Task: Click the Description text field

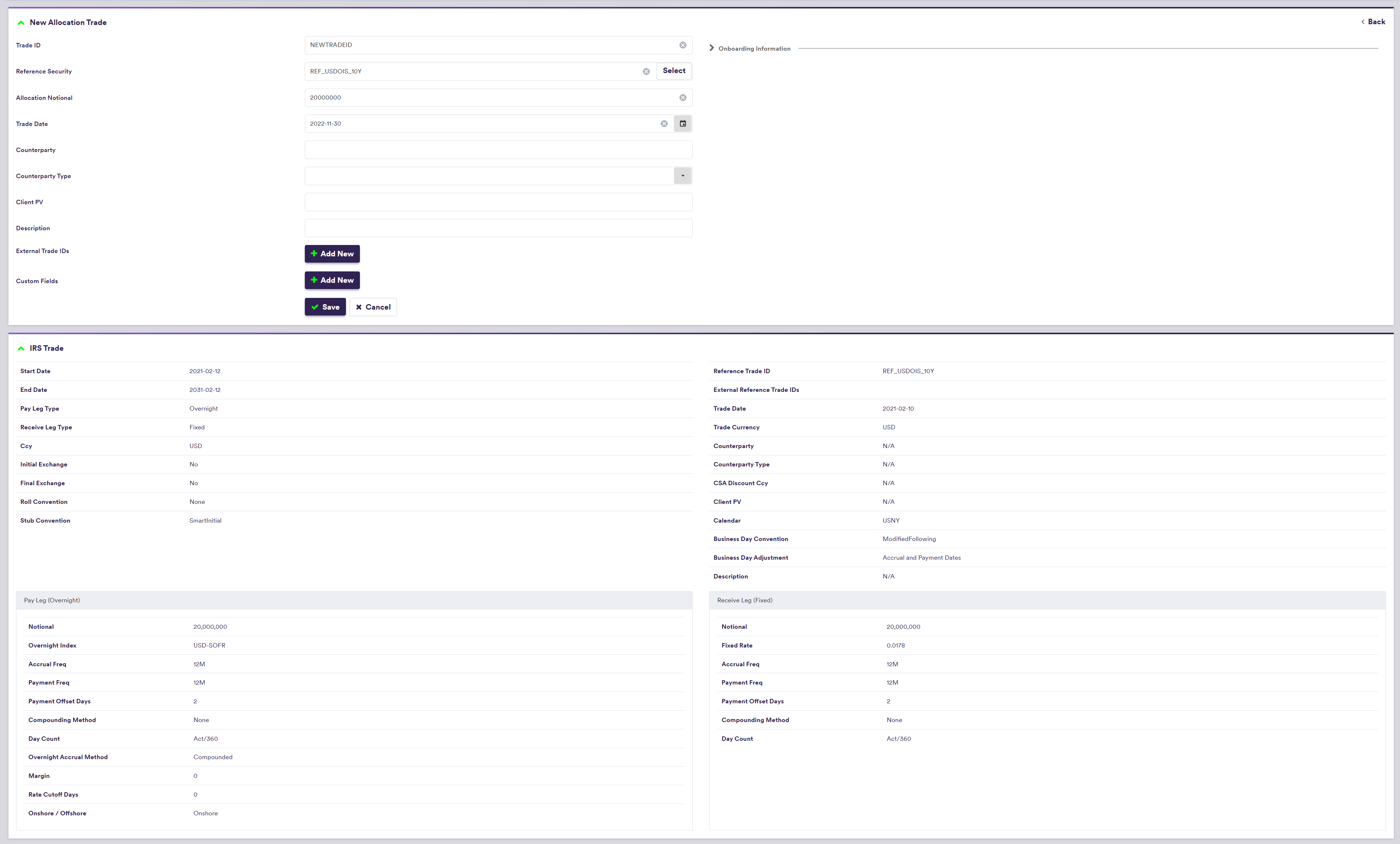Action: 498,228
